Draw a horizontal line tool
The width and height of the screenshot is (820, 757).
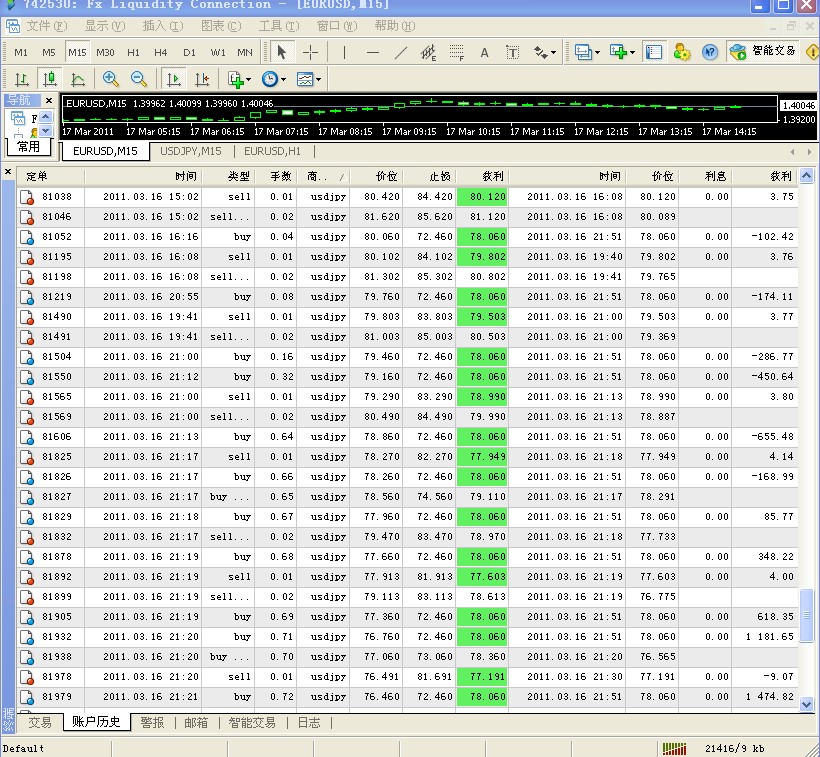(373, 52)
